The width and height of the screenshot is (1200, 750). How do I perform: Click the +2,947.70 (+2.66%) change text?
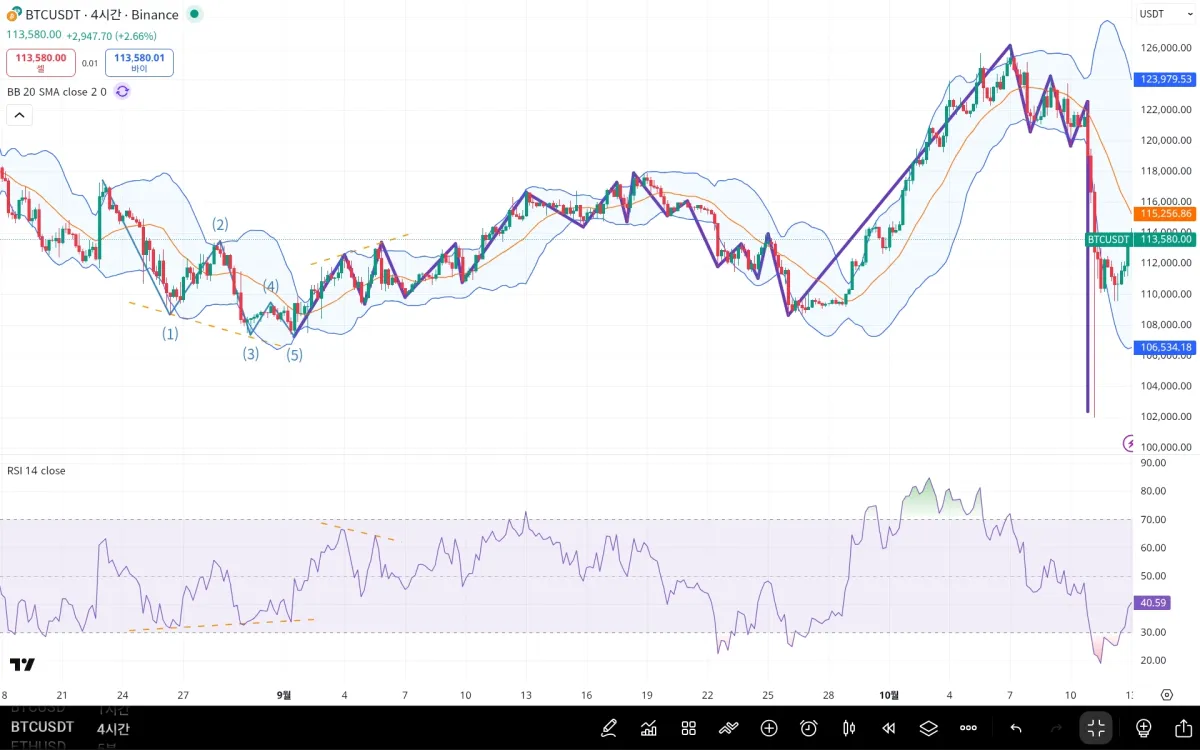[x=112, y=35]
